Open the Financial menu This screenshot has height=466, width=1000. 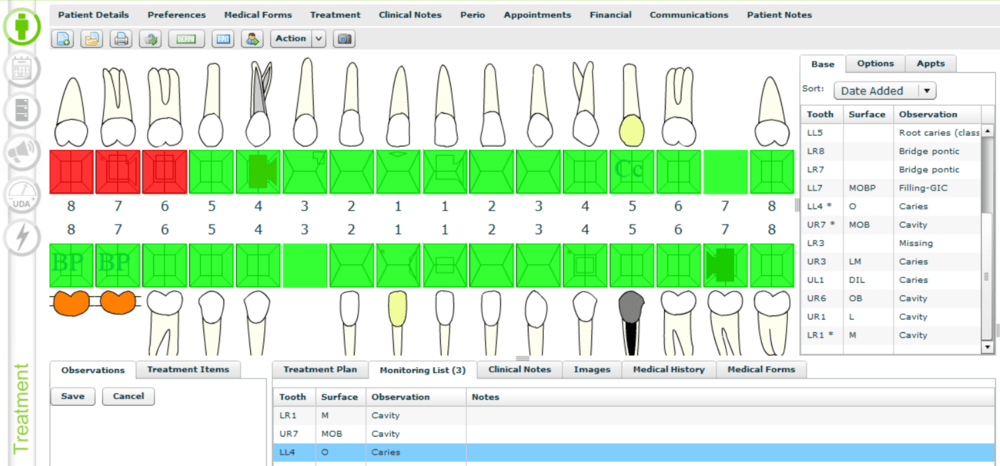coord(610,15)
